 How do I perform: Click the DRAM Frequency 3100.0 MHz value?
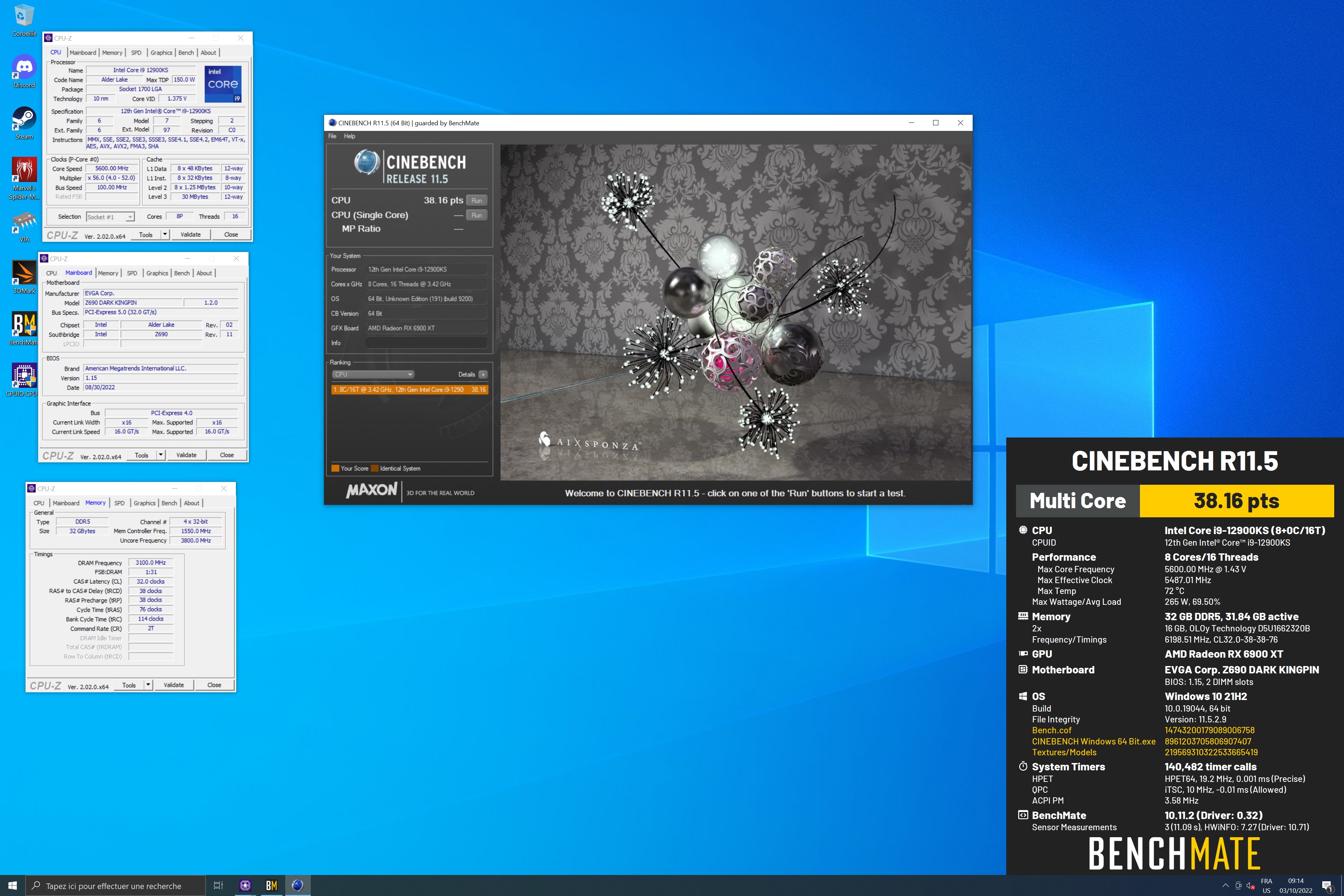coord(151,563)
